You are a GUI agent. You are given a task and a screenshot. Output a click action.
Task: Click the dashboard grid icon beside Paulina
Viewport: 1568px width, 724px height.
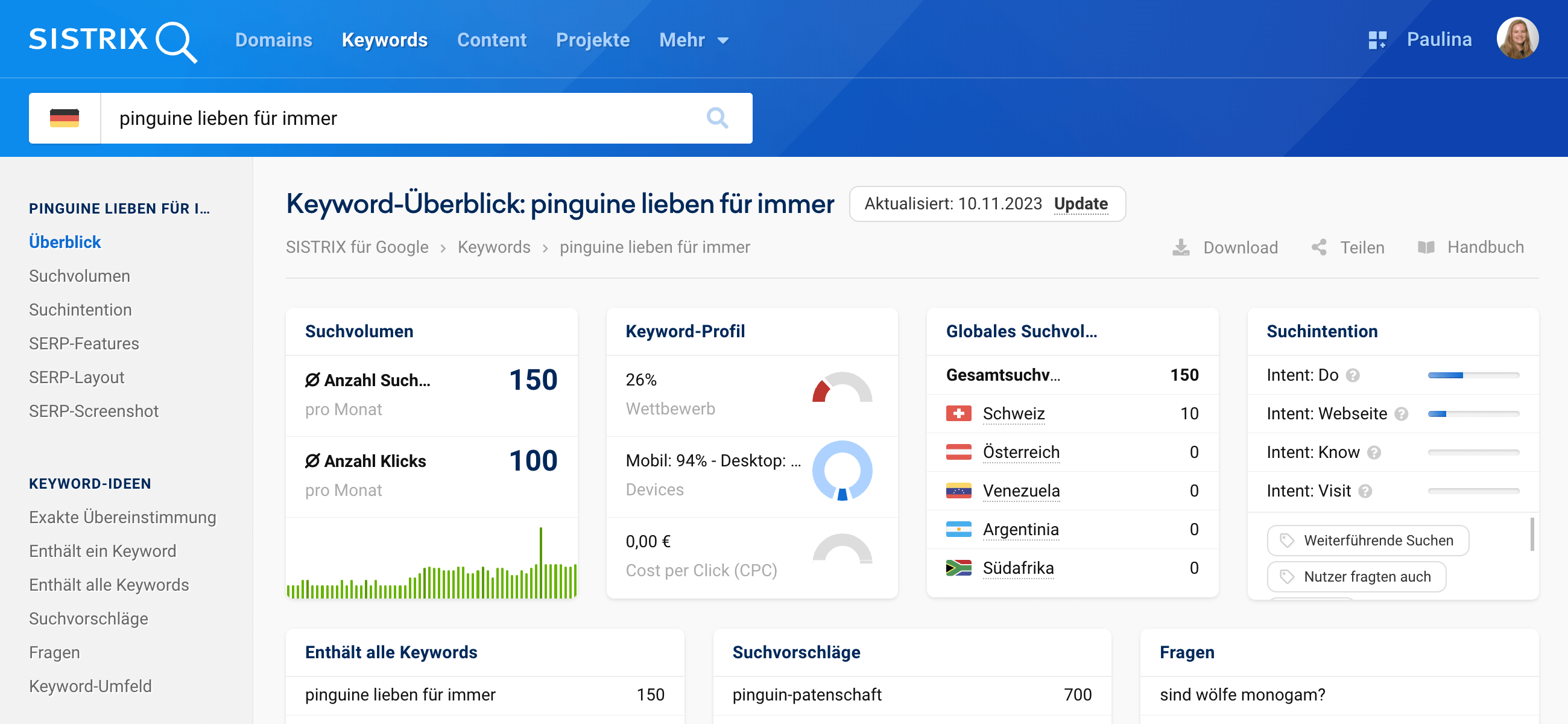(1377, 40)
